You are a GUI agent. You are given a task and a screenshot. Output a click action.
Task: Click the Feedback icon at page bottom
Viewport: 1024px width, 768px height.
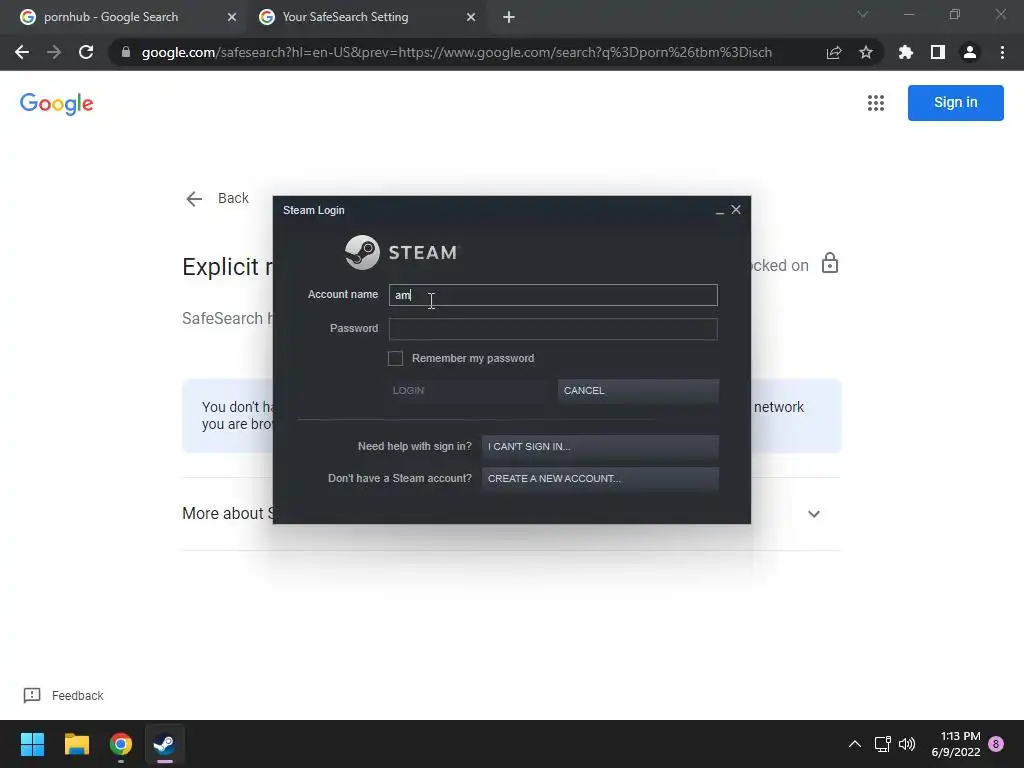31,696
